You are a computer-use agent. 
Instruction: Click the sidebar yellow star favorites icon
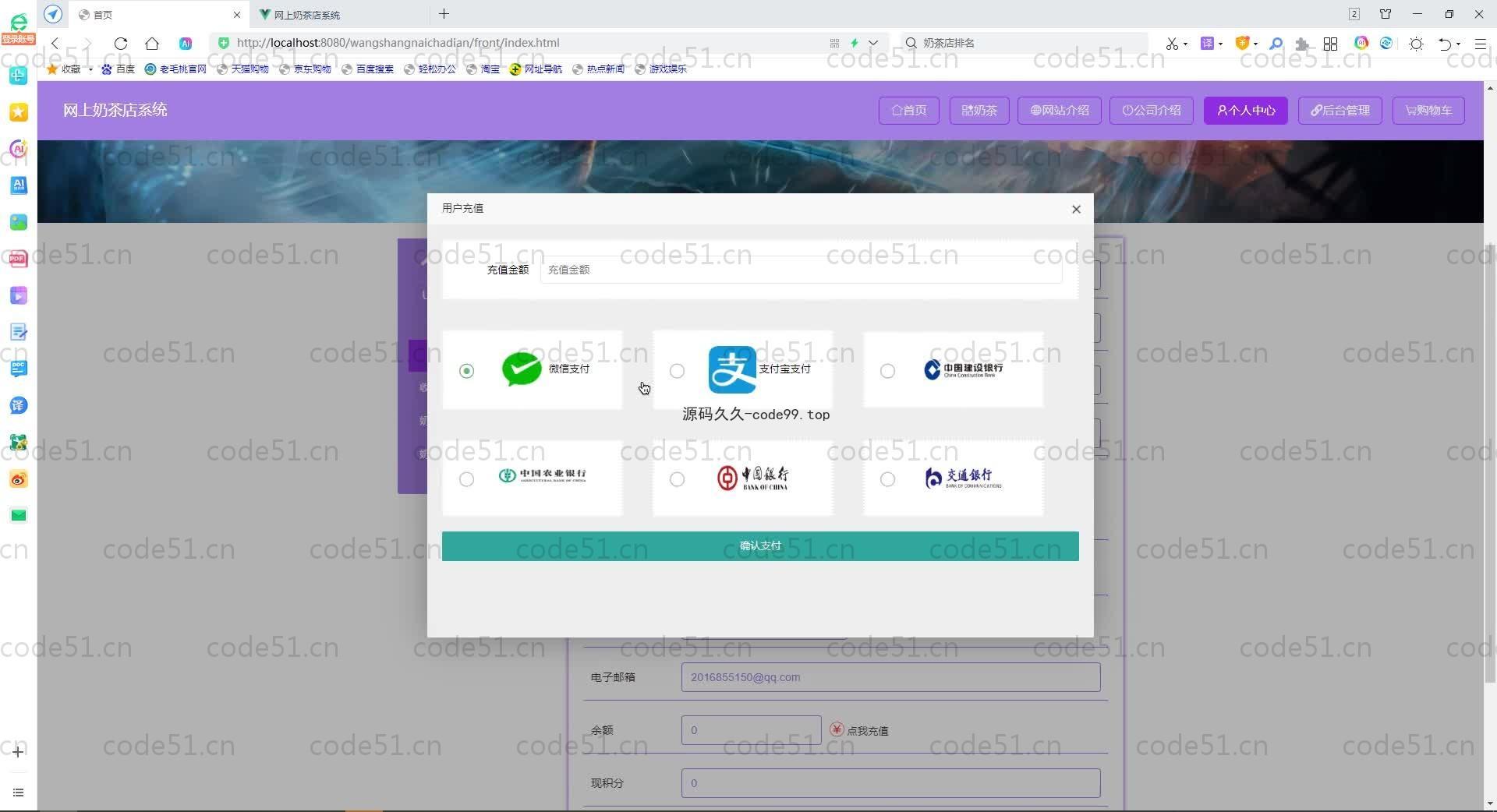19,112
